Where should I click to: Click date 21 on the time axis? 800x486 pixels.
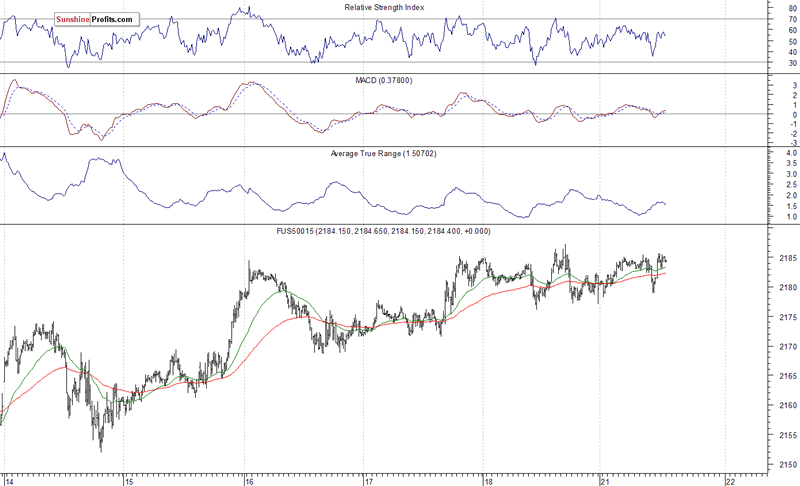(607, 480)
